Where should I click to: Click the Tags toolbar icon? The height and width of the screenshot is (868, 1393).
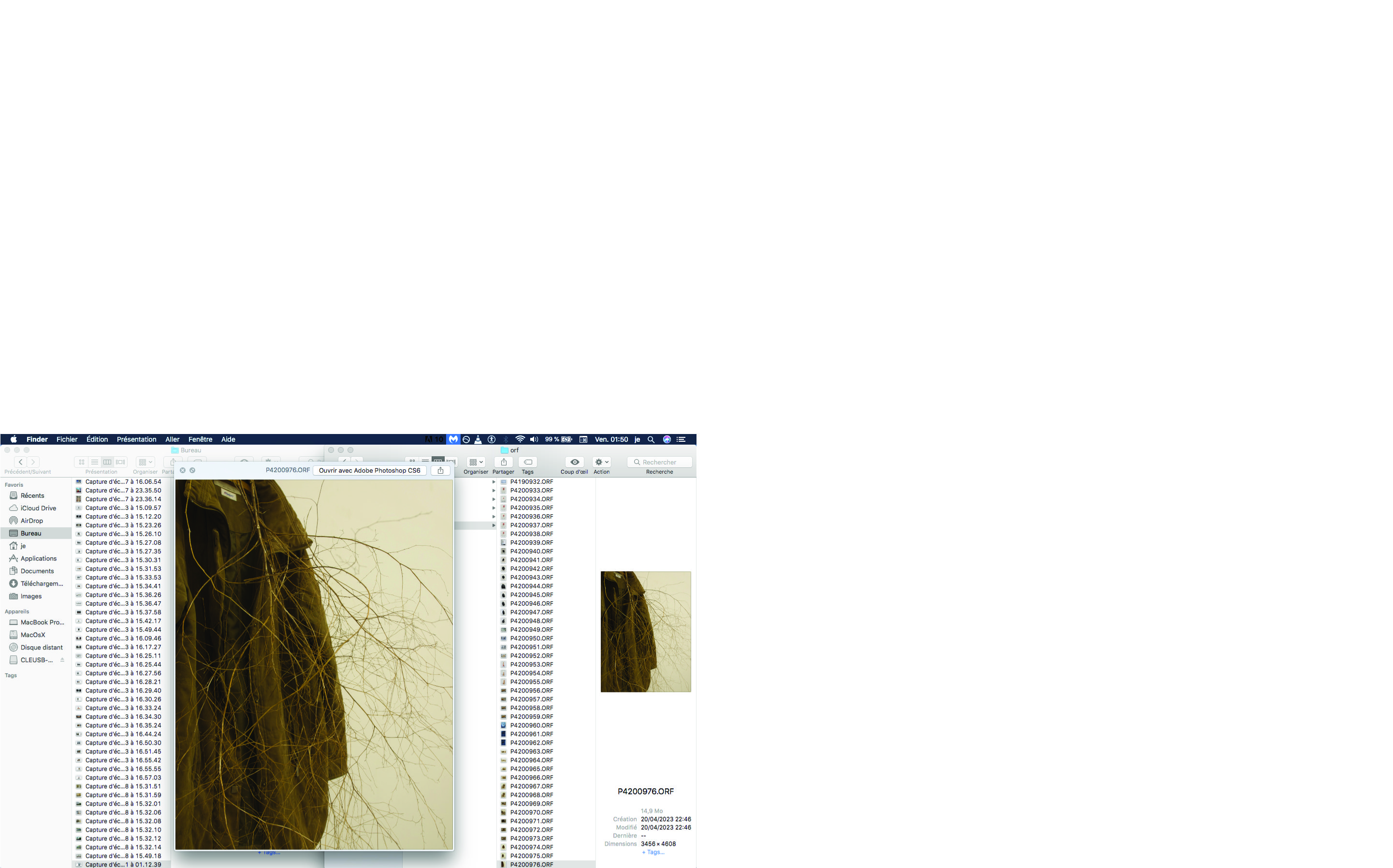tap(527, 462)
